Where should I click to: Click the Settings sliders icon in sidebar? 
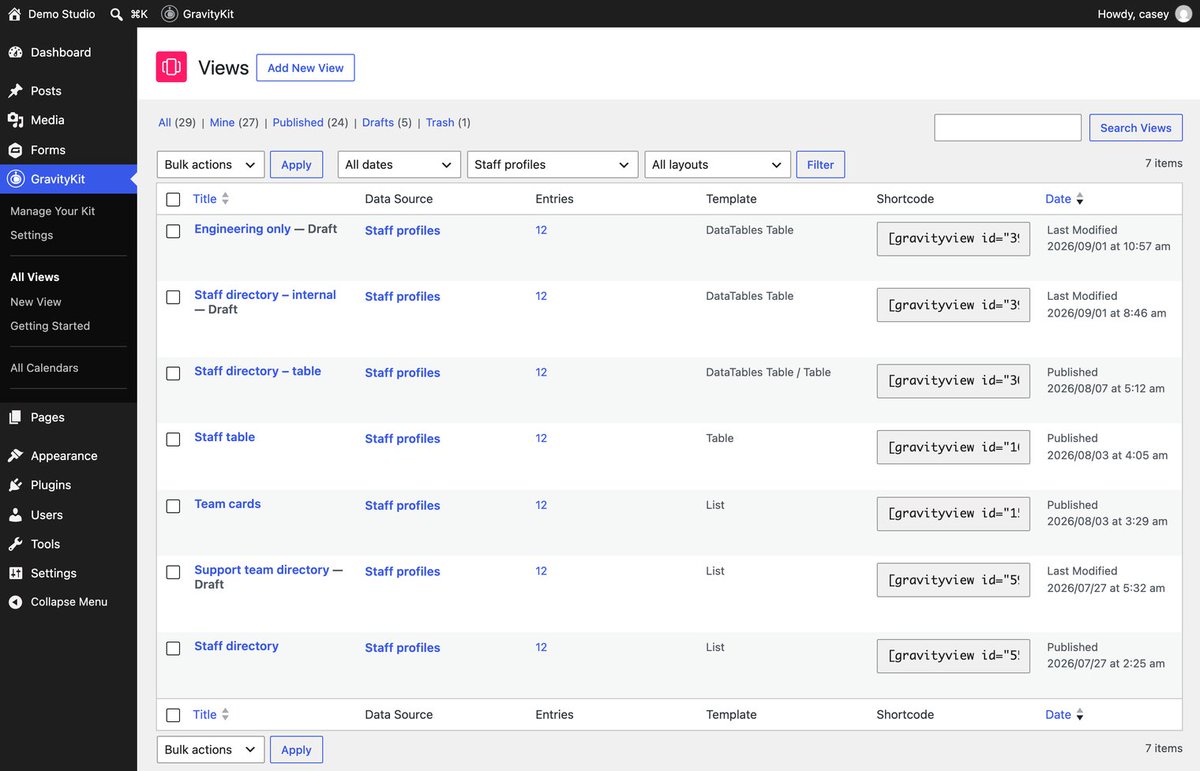tap(15, 573)
